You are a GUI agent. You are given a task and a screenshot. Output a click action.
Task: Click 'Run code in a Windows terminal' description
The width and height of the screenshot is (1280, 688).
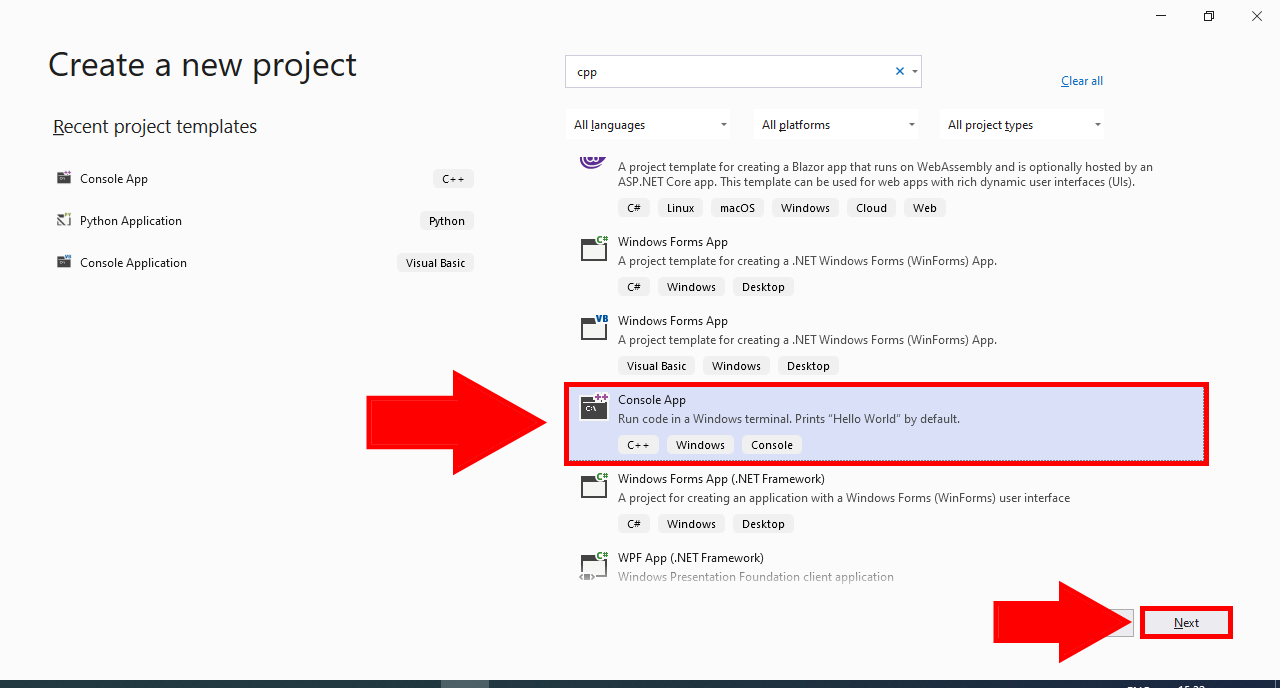tap(789, 419)
